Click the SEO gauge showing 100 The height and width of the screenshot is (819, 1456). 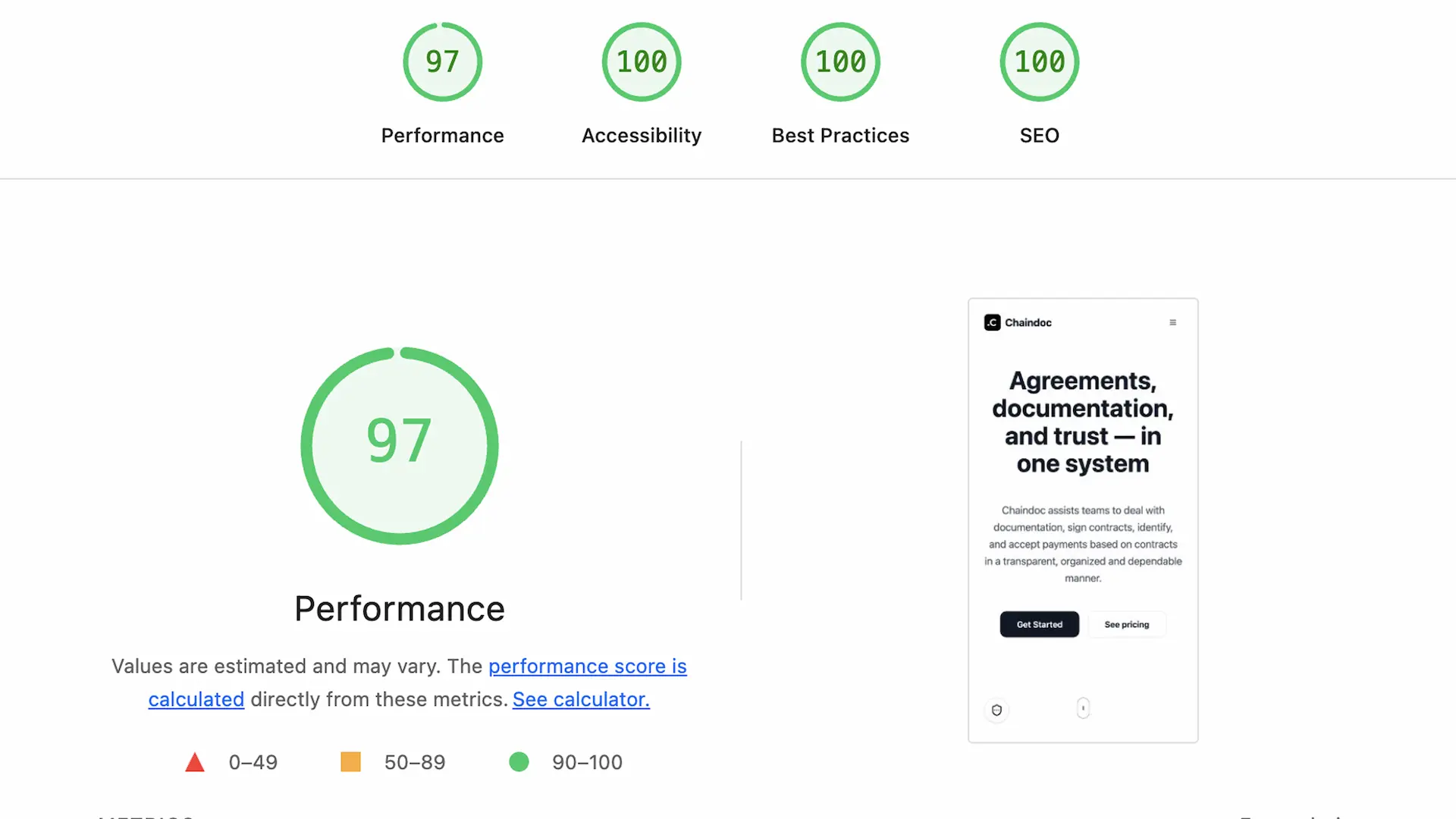(1039, 61)
